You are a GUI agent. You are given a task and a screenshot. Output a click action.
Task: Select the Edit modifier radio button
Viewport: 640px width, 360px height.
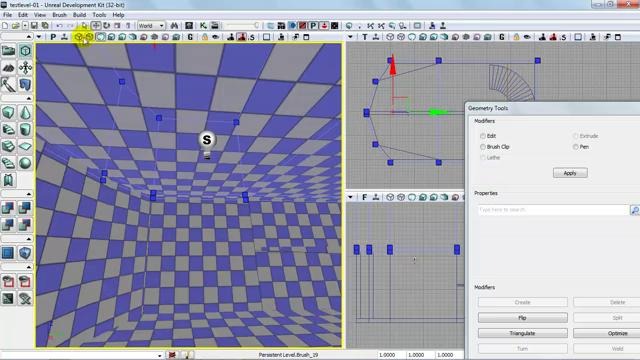483,136
